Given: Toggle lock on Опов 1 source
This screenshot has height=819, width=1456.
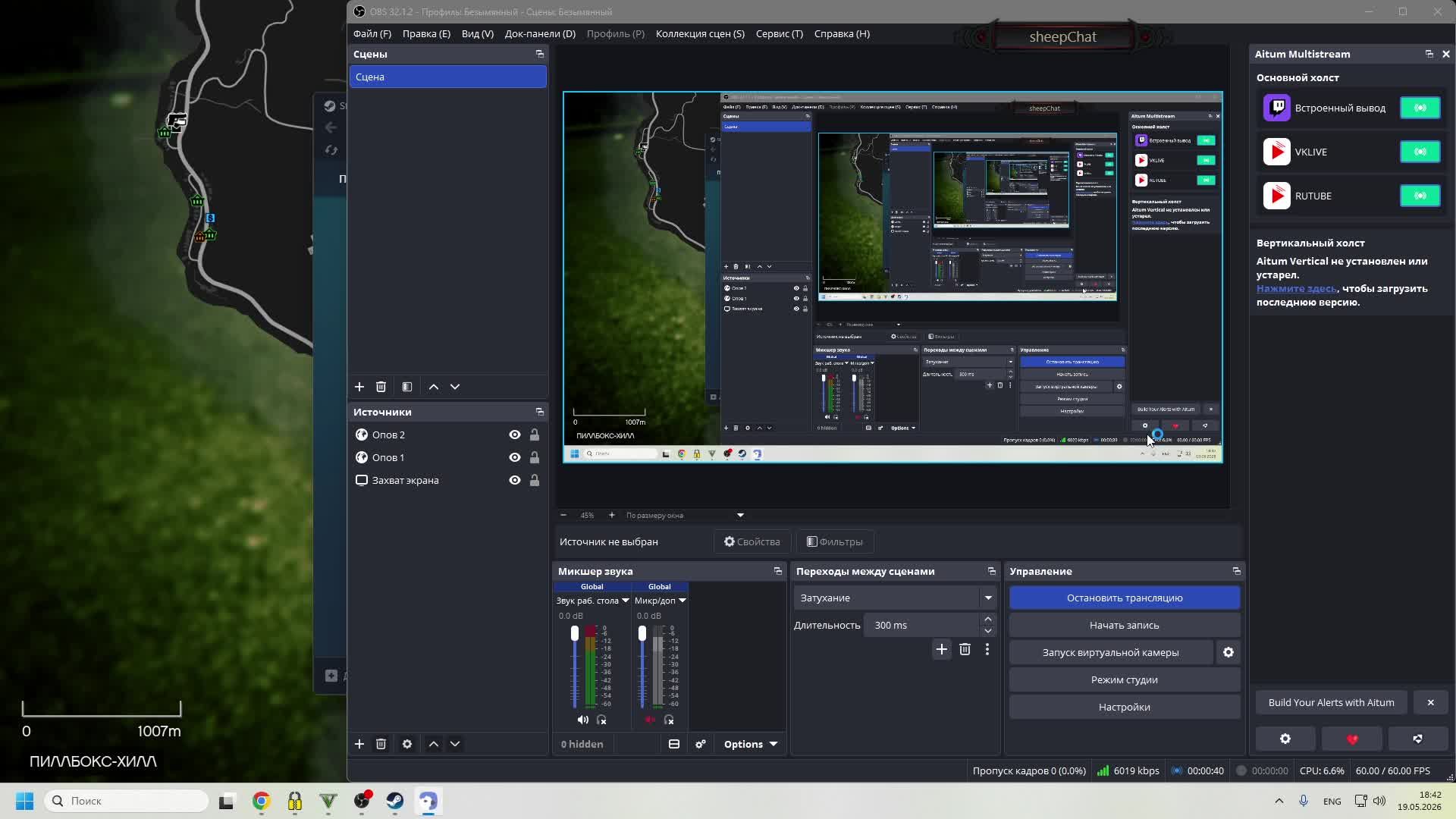Looking at the screenshot, I should (x=535, y=457).
